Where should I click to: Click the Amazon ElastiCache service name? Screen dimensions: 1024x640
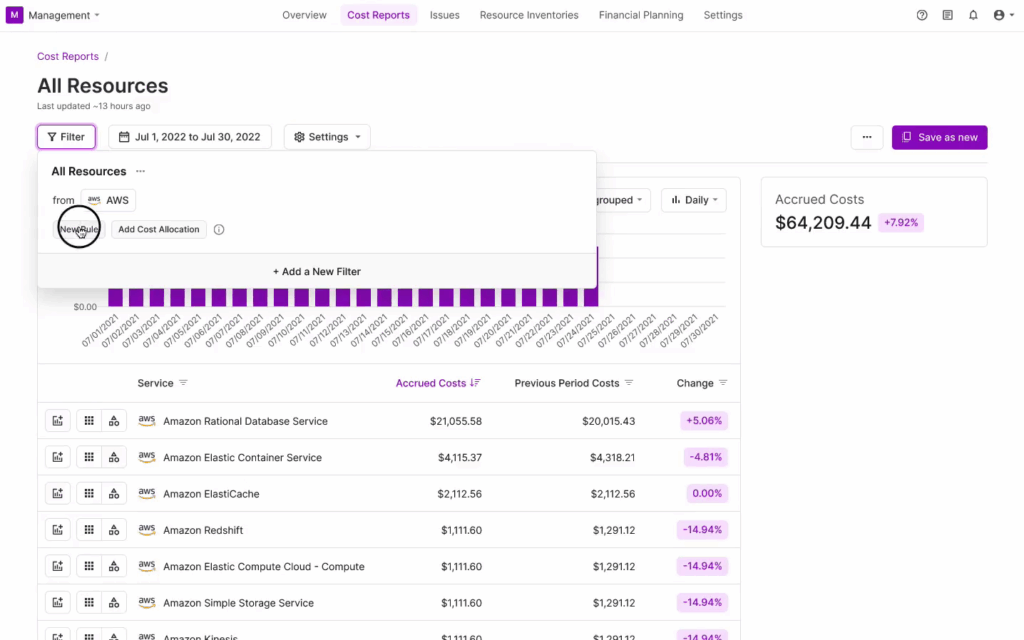coord(211,494)
